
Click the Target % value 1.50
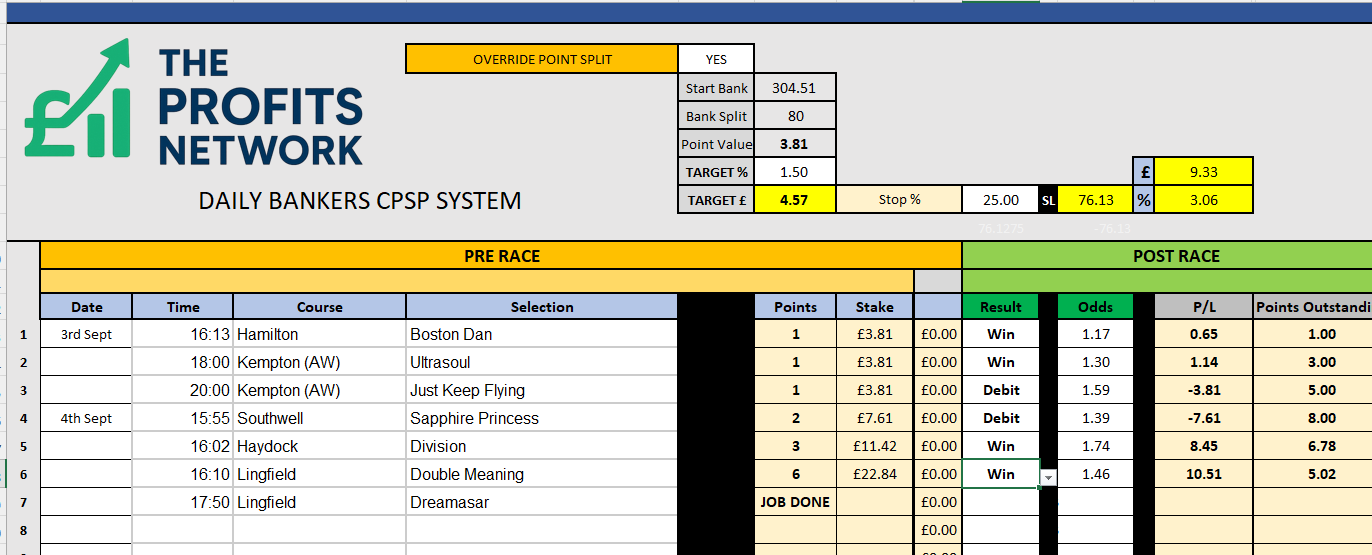[x=794, y=172]
